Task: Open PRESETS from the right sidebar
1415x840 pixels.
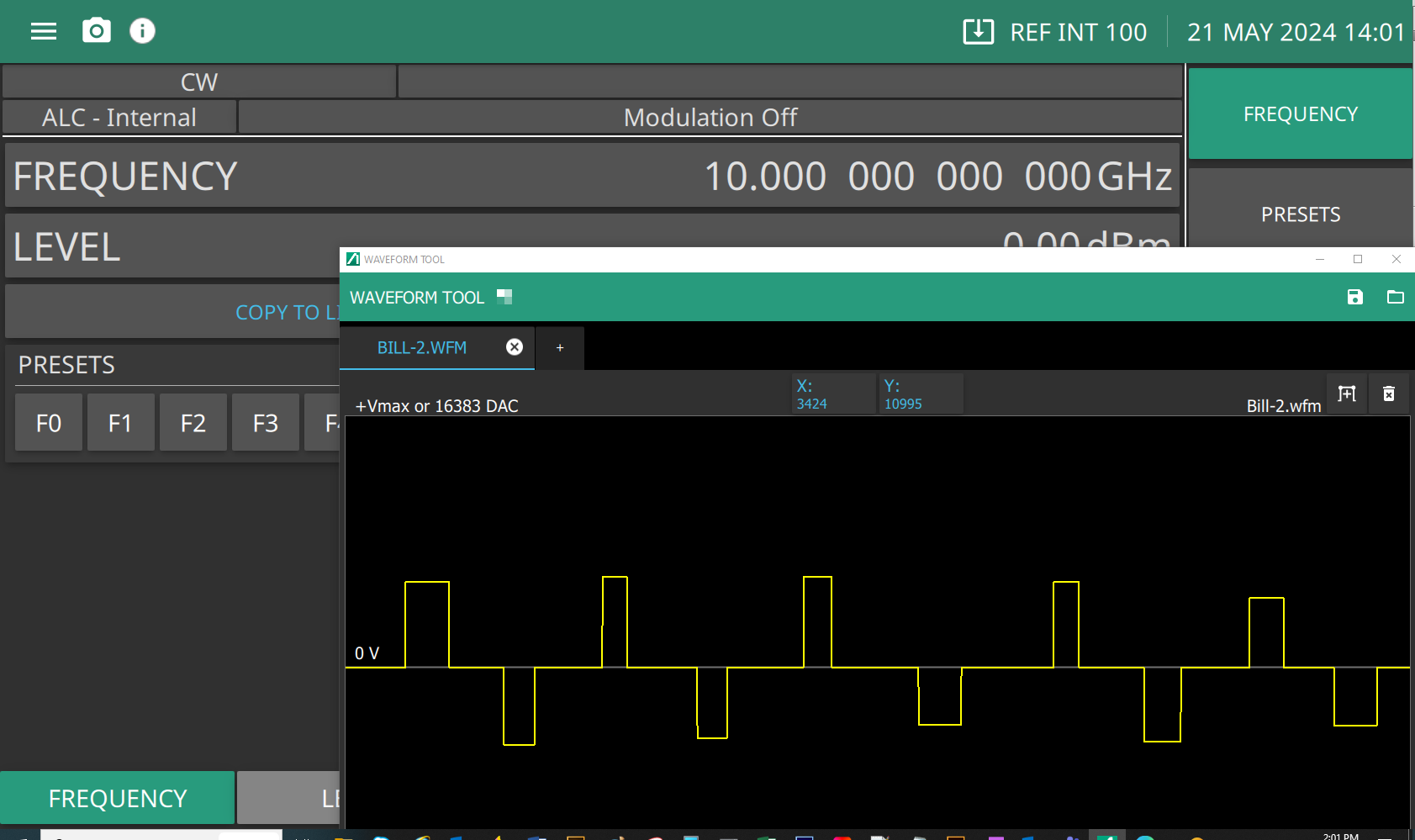Action: [1300, 214]
